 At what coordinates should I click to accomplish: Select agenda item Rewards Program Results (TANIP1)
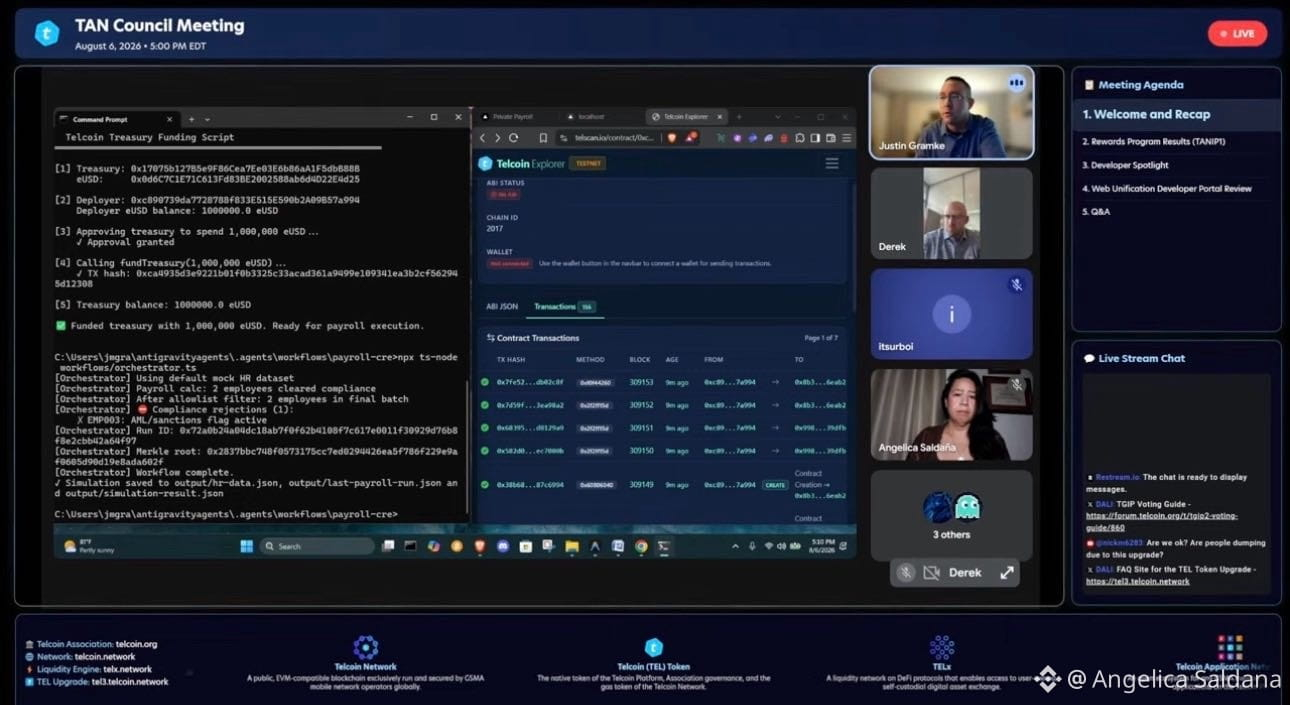coord(1153,142)
